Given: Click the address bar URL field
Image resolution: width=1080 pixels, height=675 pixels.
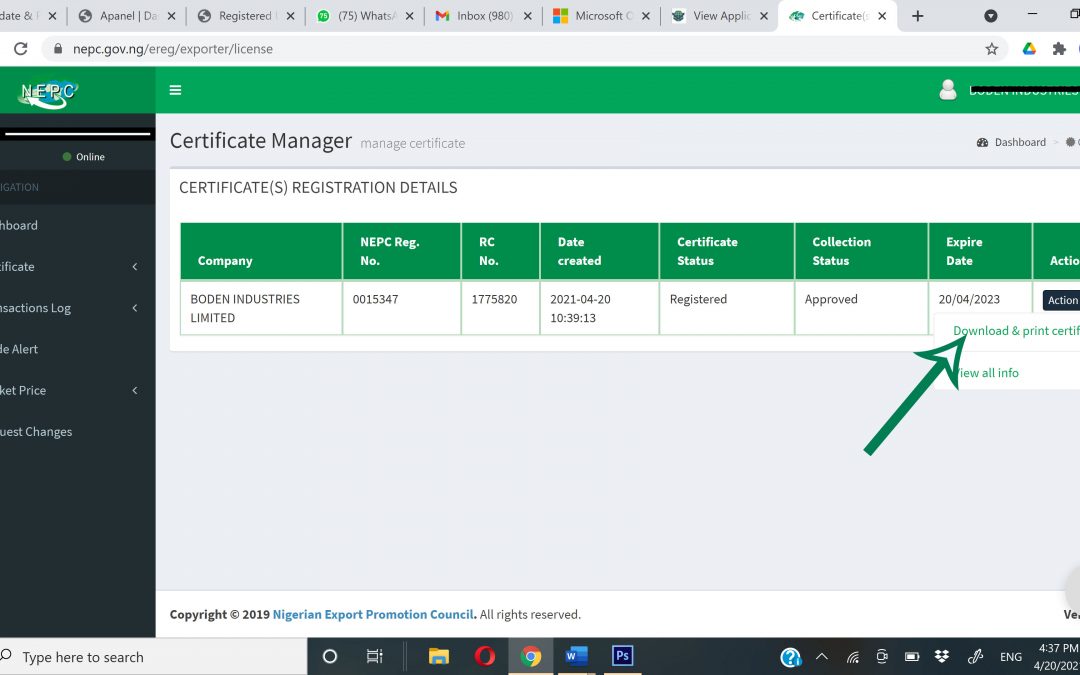Looking at the screenshot, I should pyautogui.click(x=523, y=49).
